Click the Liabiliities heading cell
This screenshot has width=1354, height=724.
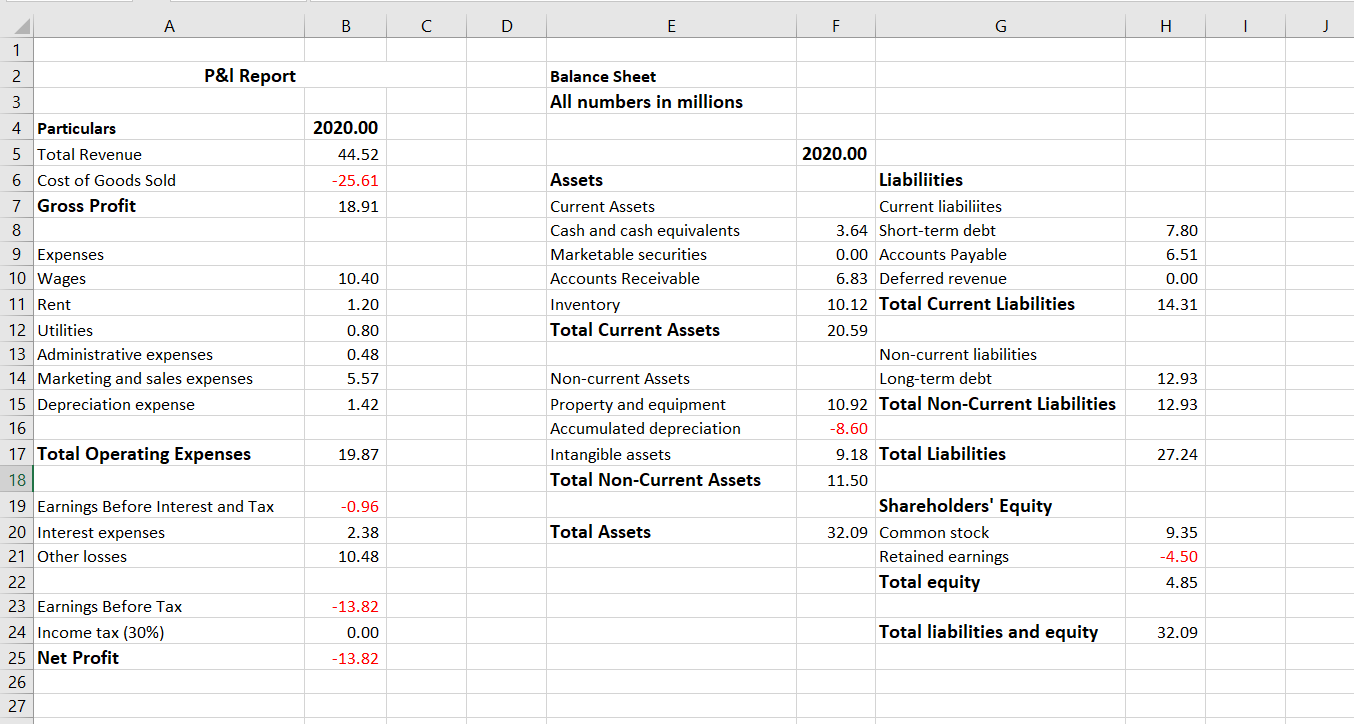pyautogui.click(x=1000, y=180)
